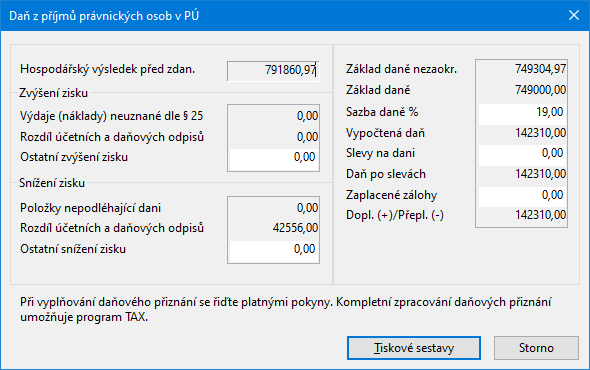Image resolution: width=590 pixels, height=370 pixels.
Task: Click the Základ daně value 749000,00
Action: click(540, 90)
